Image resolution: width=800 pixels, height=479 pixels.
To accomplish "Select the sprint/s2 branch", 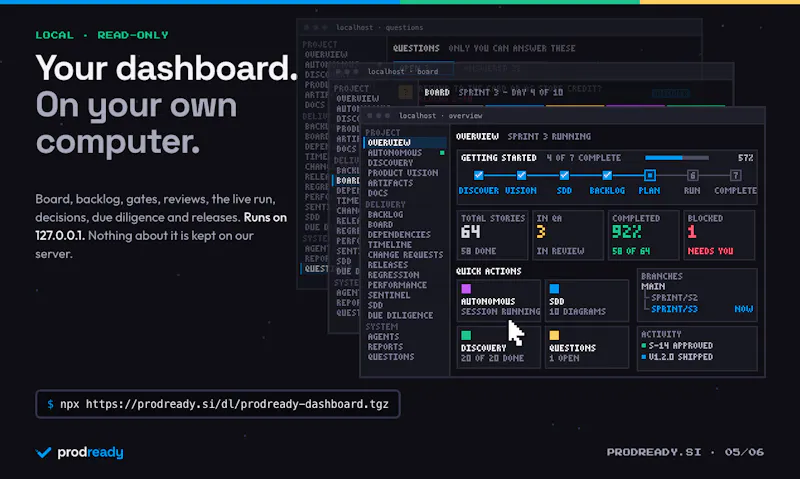I will [674, 297].
